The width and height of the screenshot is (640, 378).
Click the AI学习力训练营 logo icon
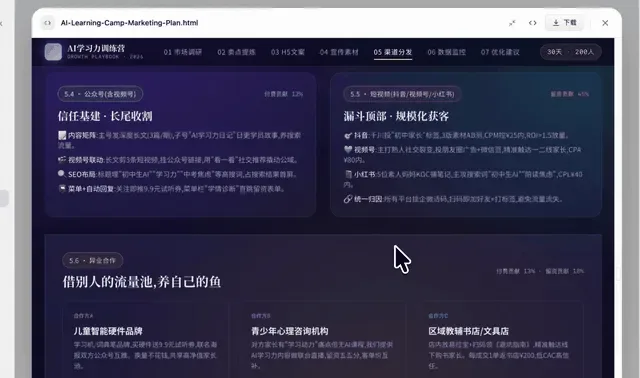53,52
